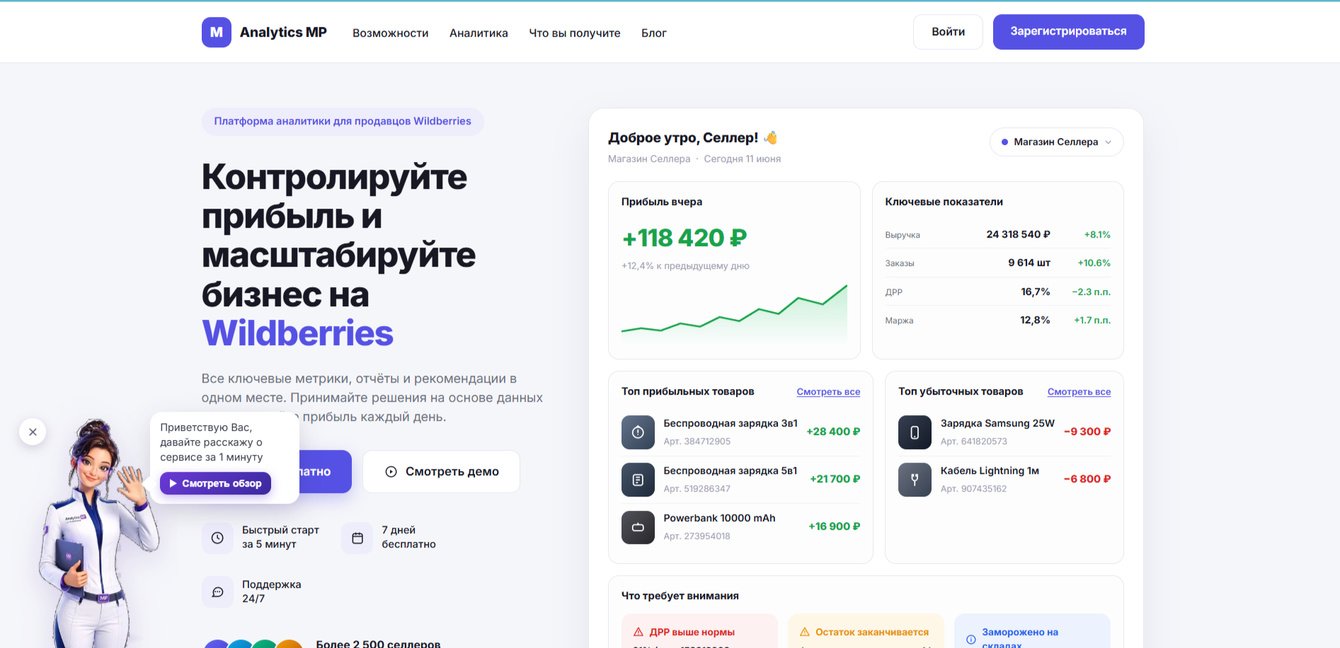This screenshot has width=1340, height=648.
Task: Click the +118 420 ₽ profit value
Action: [x=684, y=238]
